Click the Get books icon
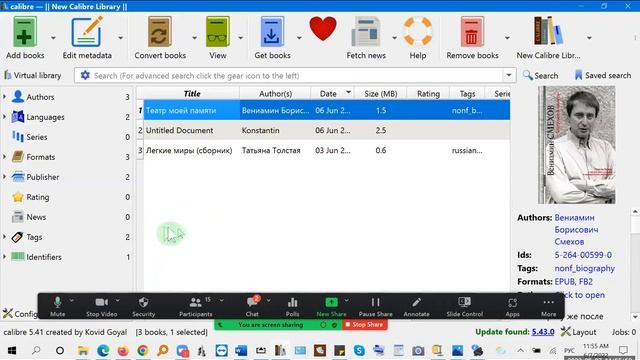Viewport: 640px width, 360px height. pos(272,32)
